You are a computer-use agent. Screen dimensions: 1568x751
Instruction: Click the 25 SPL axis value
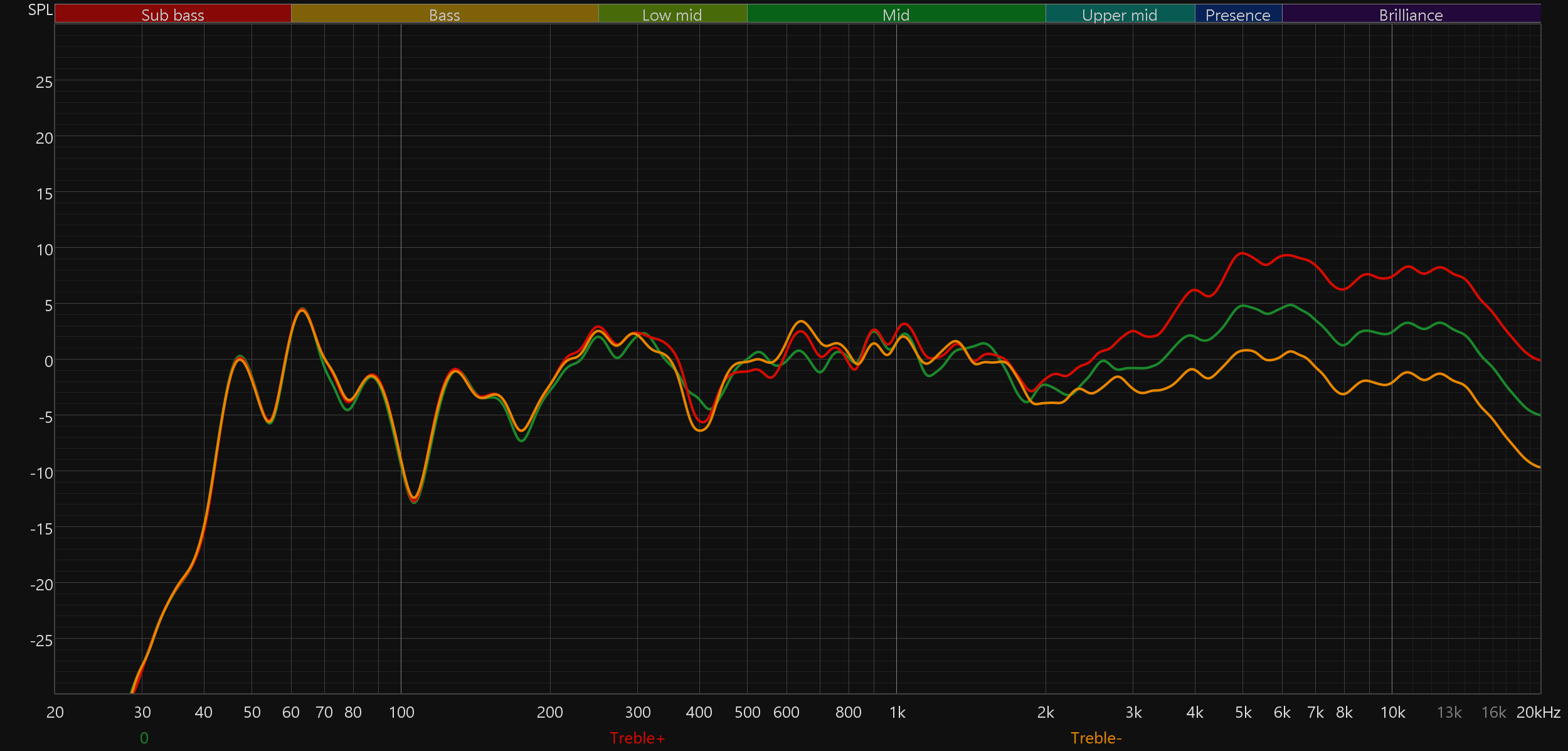(x=45, y=82)
